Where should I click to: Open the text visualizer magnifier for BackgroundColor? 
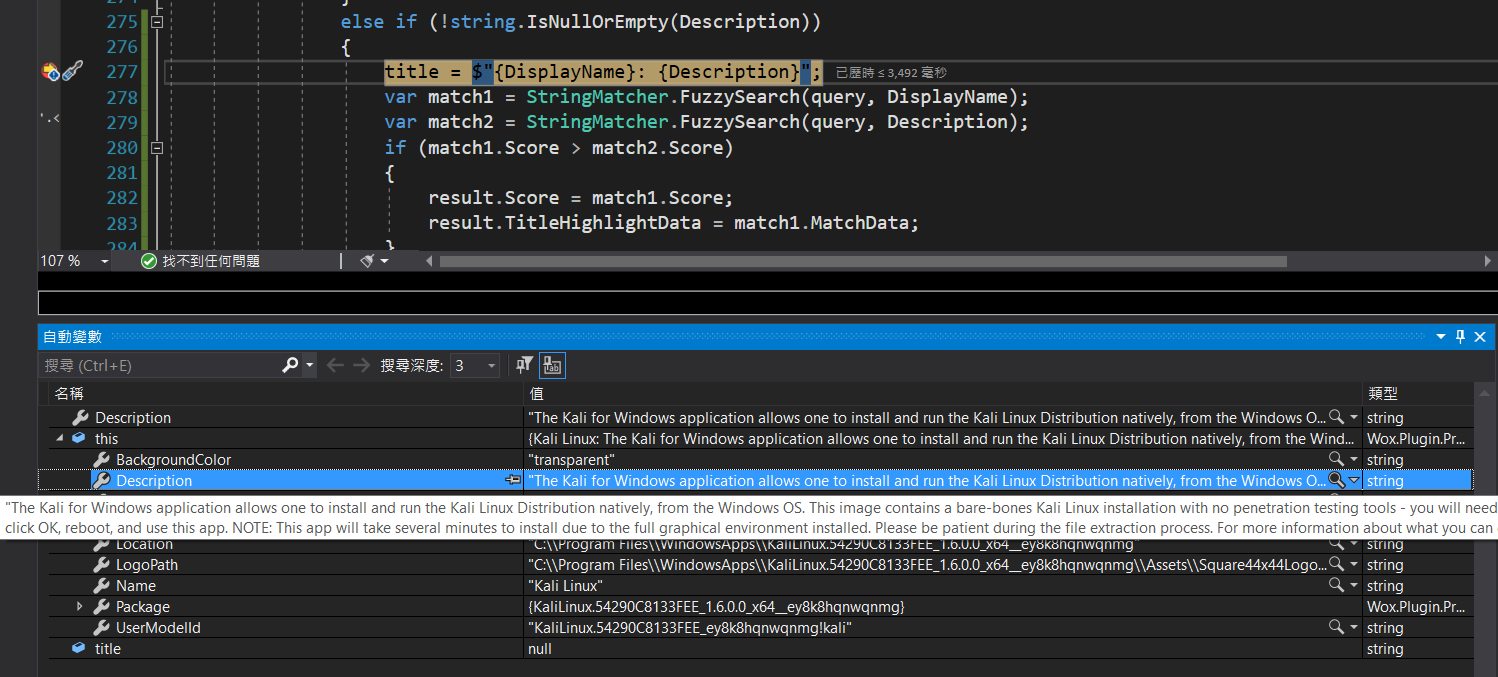tap(1336, 459)
